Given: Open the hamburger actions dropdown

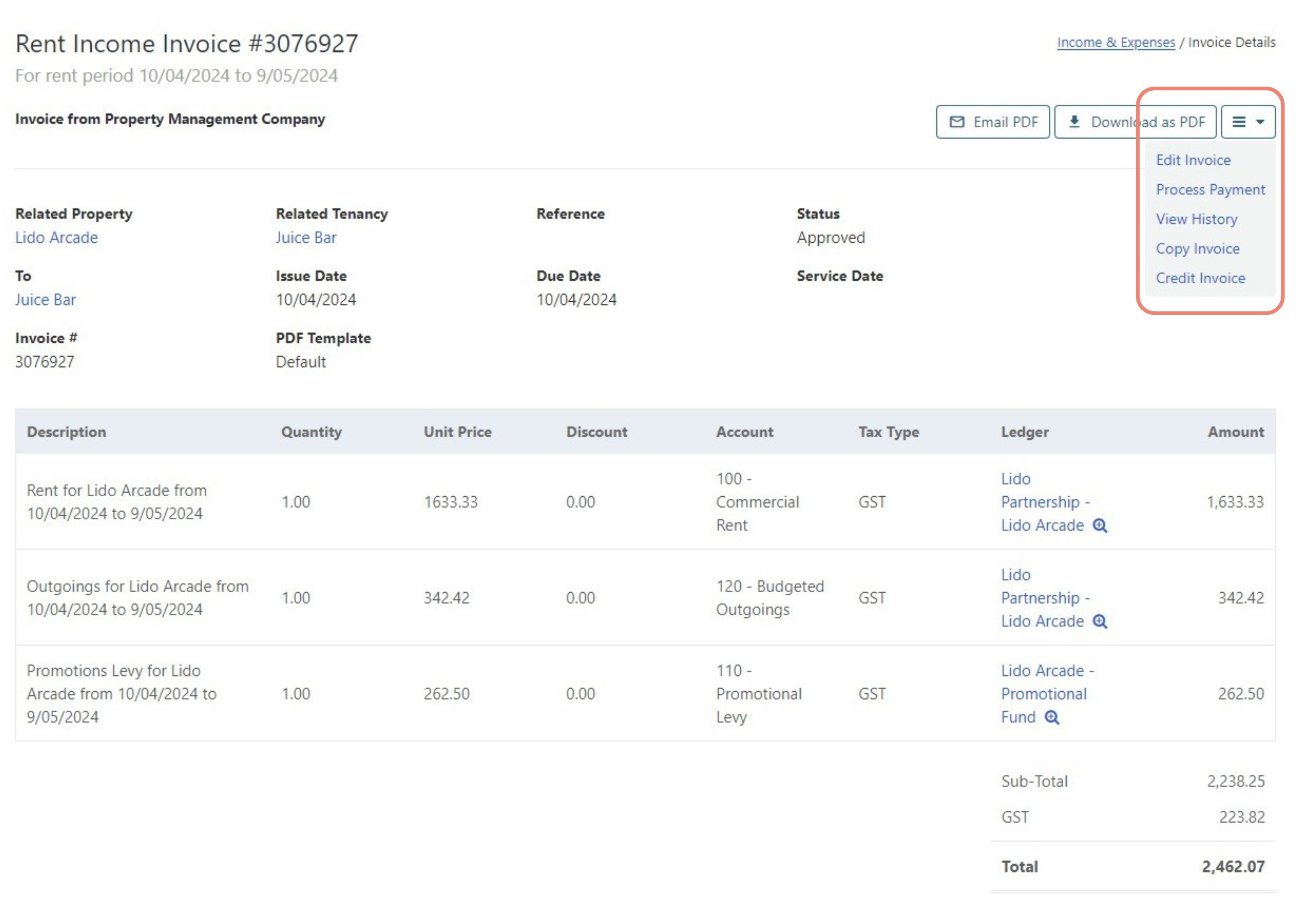Looking at the screenshot, I should pos(1248,122).
